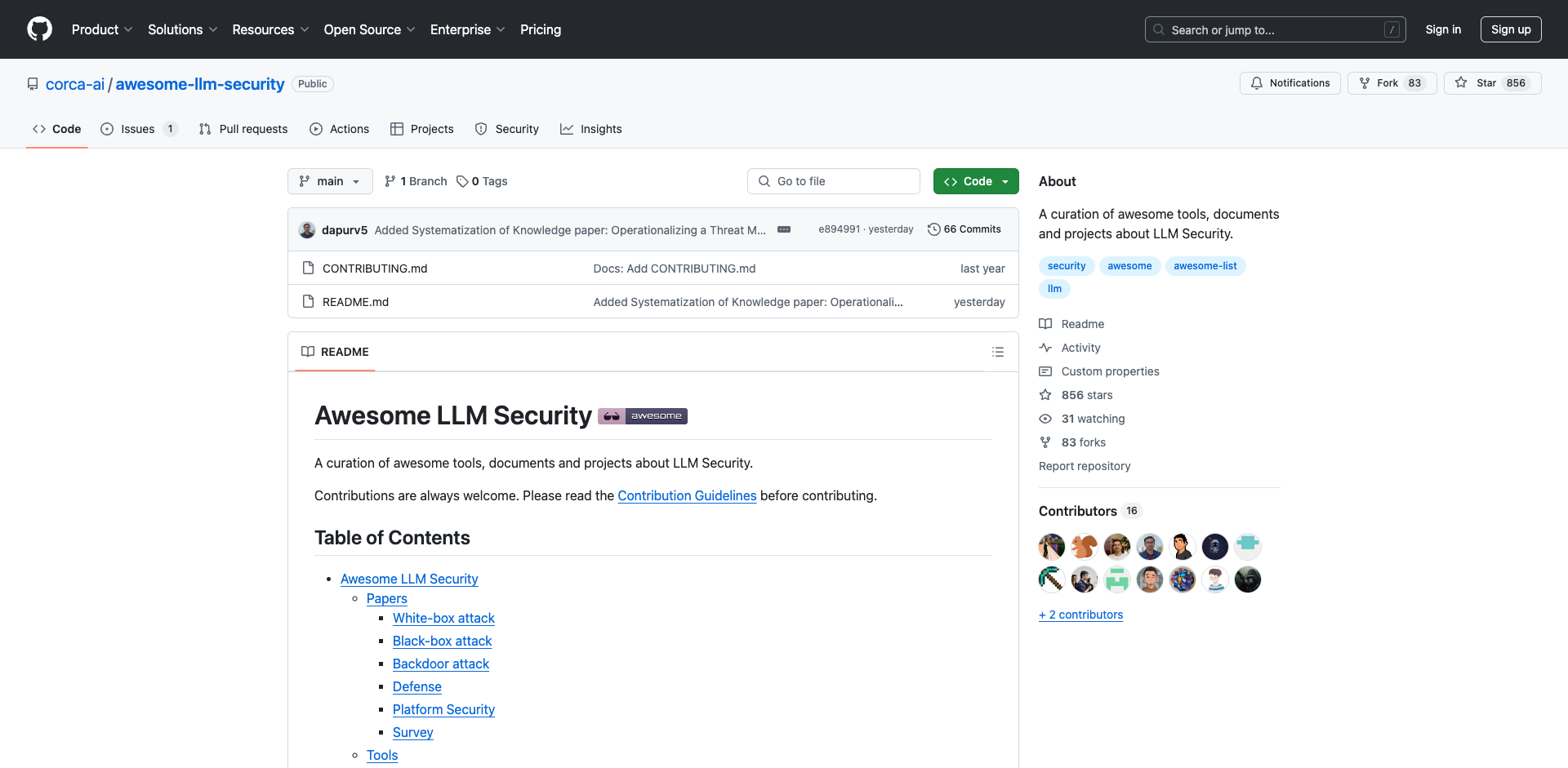Click the awesome badge
The width and height of the screenshot is (1568, 768).
tap(643, 416)
